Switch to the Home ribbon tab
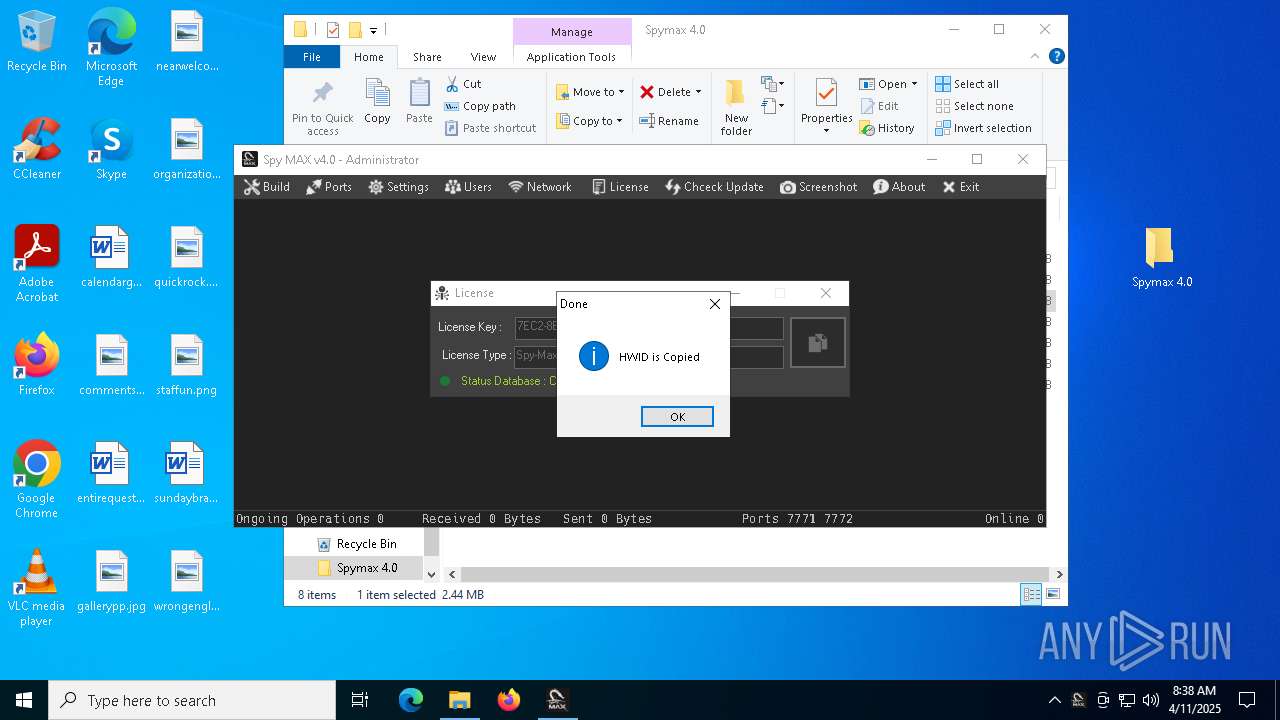This screenshot has height=720, width=1280. coord(369,57)
